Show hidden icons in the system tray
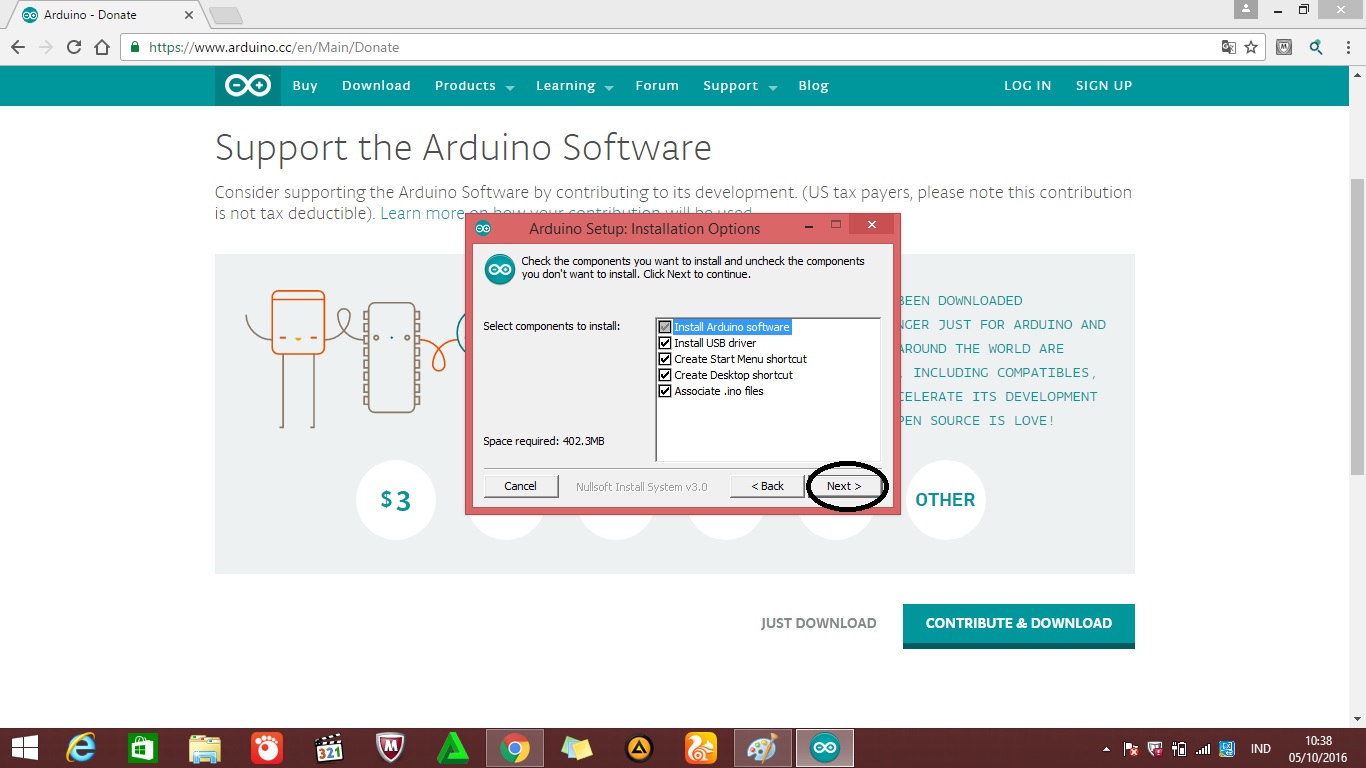This screenshot has width=1366, height=768. [1106, 748]
